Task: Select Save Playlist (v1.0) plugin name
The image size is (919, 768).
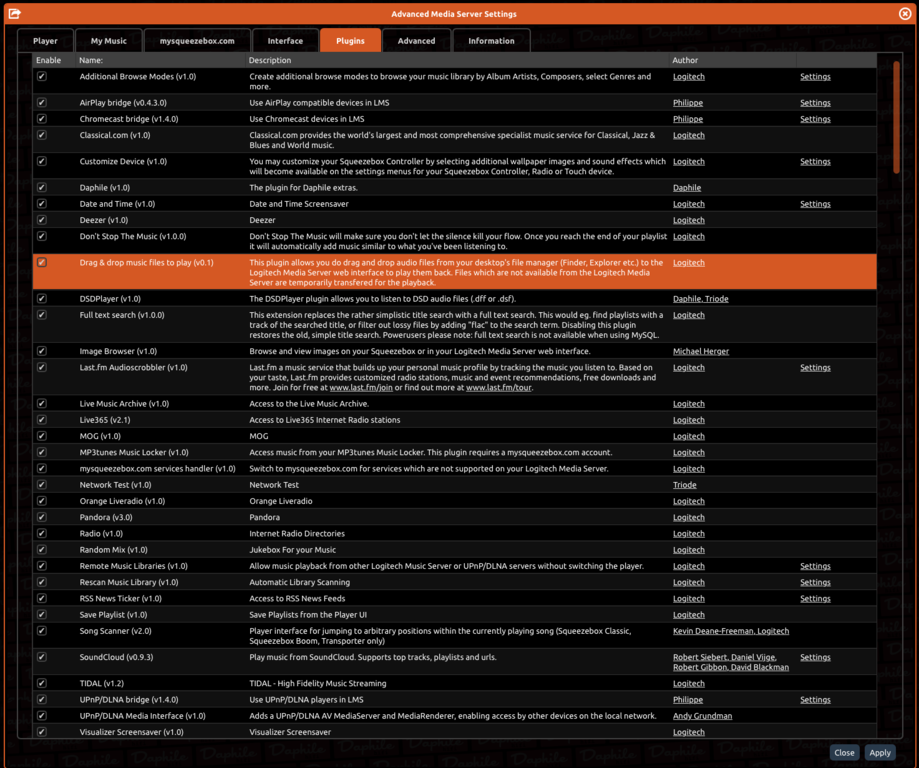Action: point(114,615)
